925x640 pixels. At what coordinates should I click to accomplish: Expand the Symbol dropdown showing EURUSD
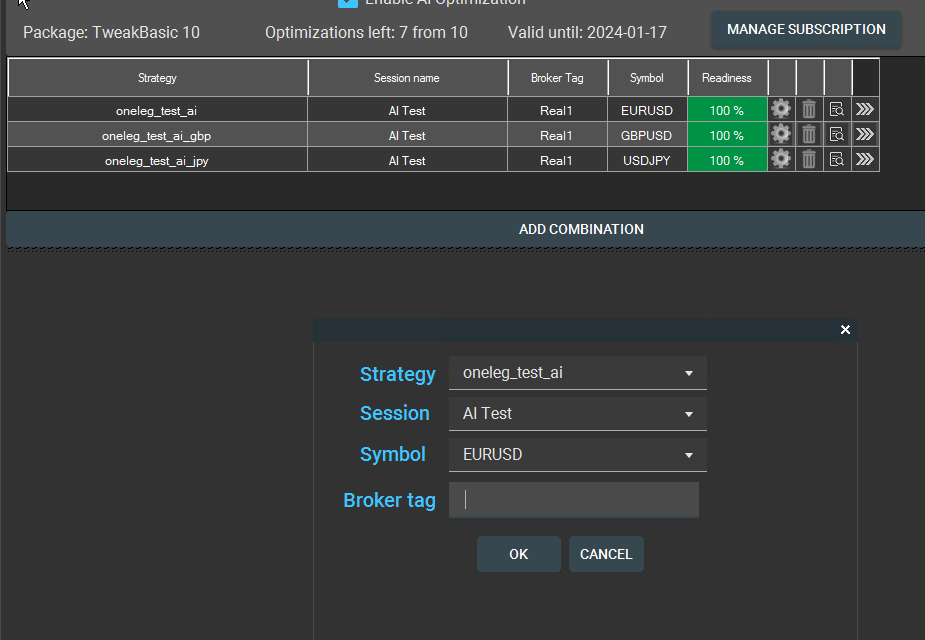click(577, 455)
